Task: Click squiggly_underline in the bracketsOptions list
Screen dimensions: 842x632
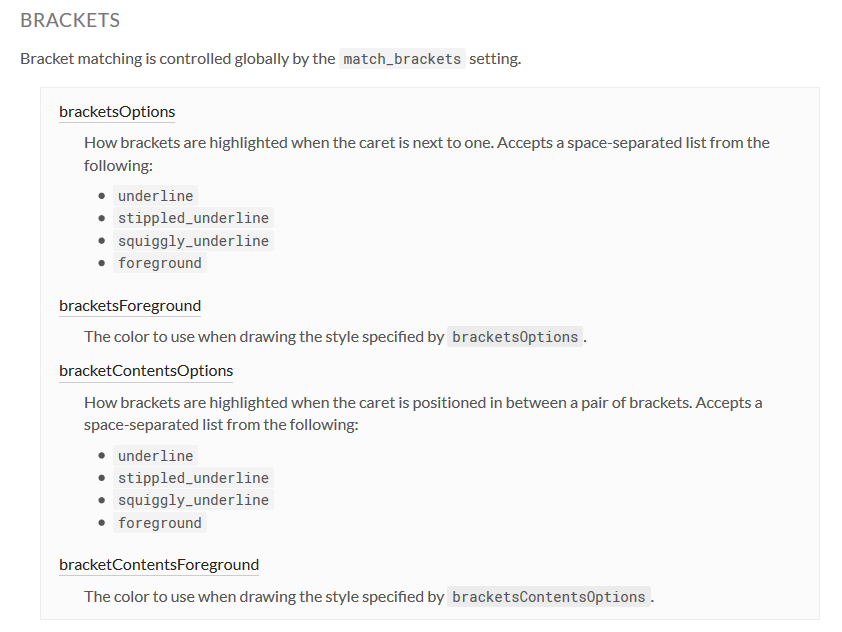Action: (x=193, y=241)
